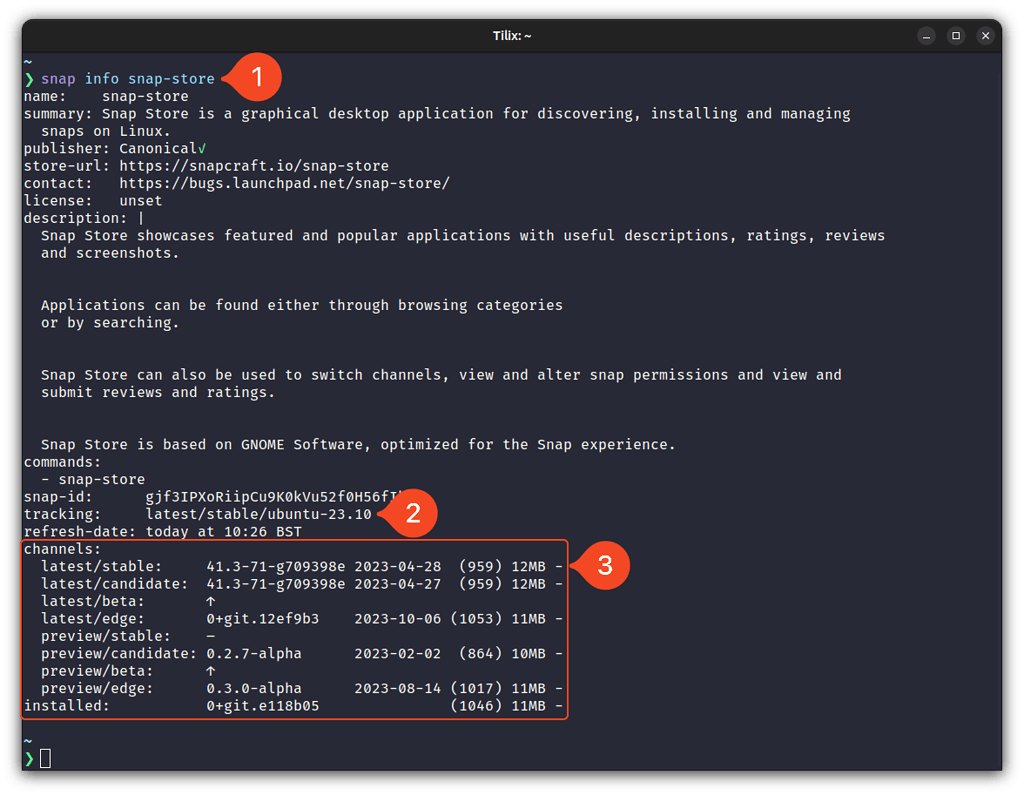Click the green prompt arrow on the command line

click(x=30, y=78)
